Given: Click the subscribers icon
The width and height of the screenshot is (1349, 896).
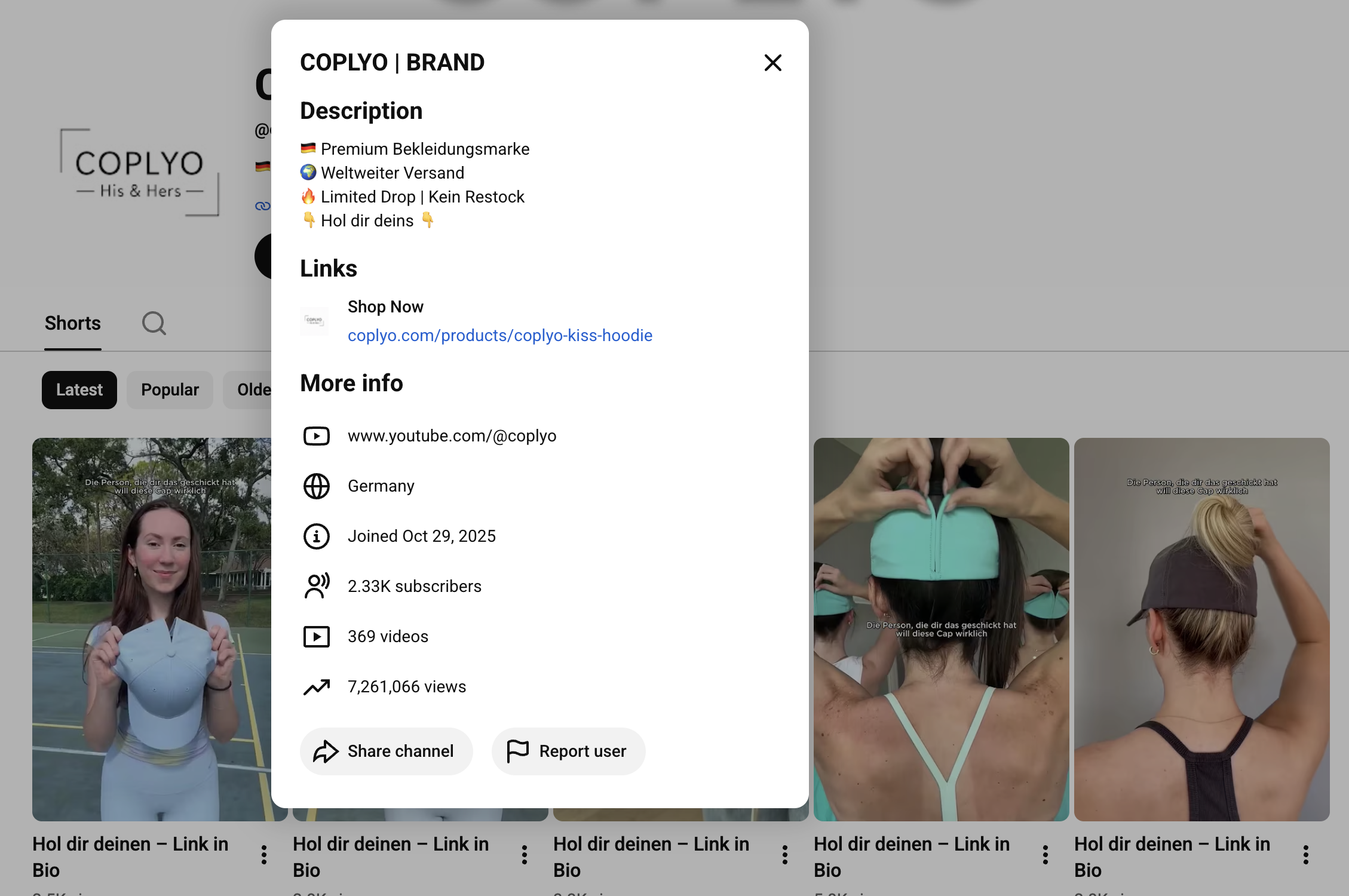Looking at the screenshot, I should point(316,586).
